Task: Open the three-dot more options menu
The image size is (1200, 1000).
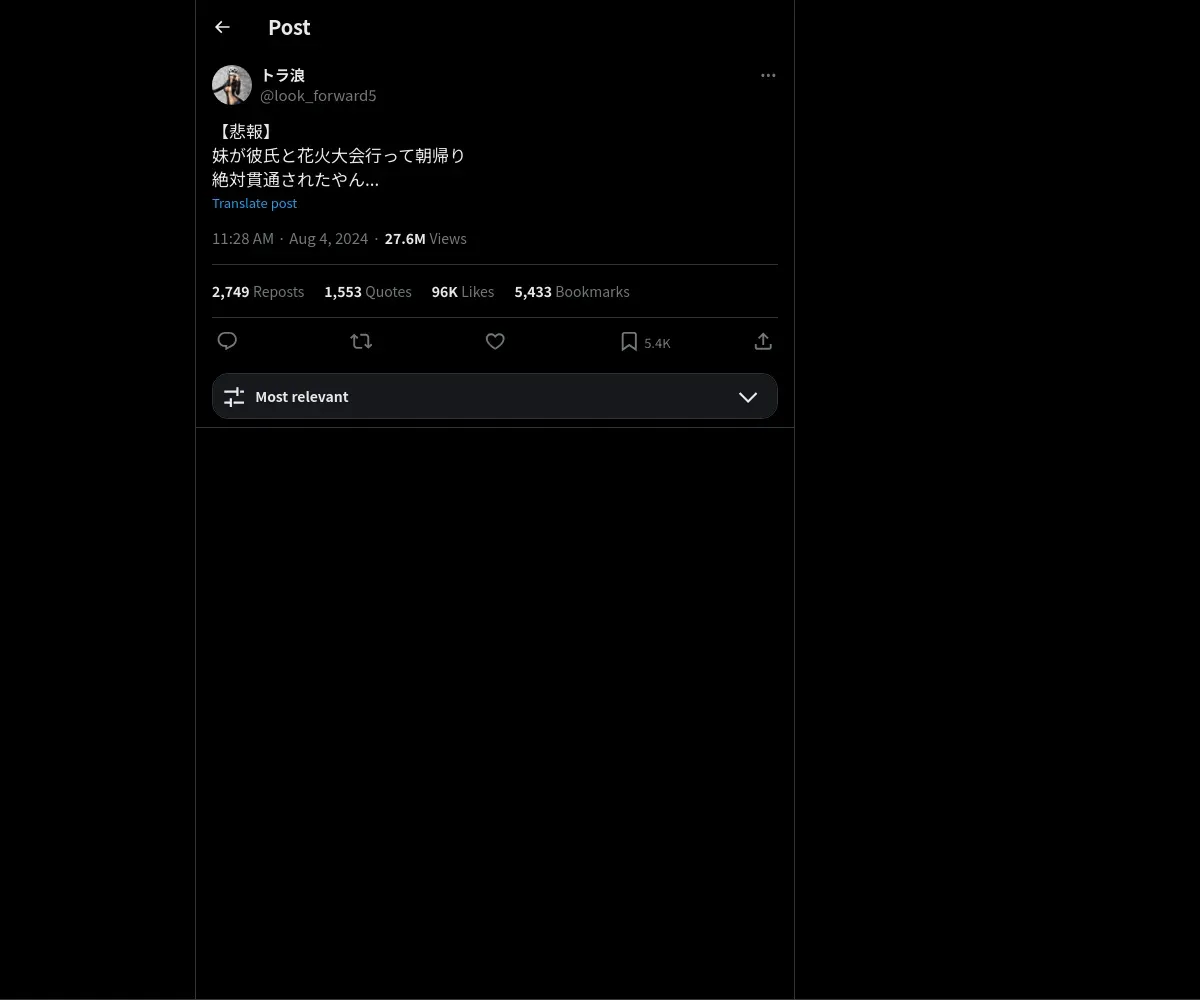Action: (x=768, y=75)
